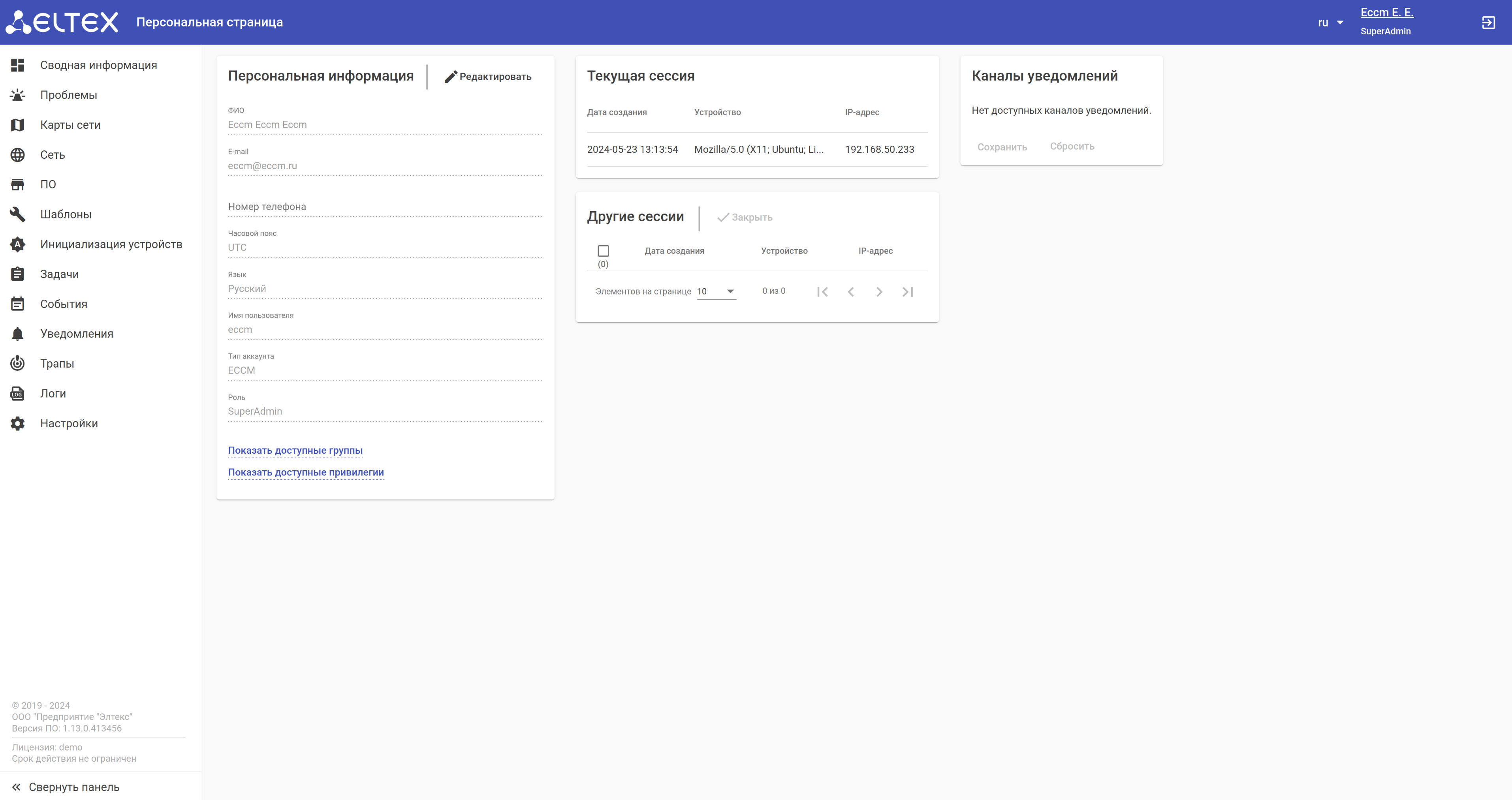Click the Problems siren icon in sidebar
This screenshot has width=1512, height=800.
[x=18, y=95]
